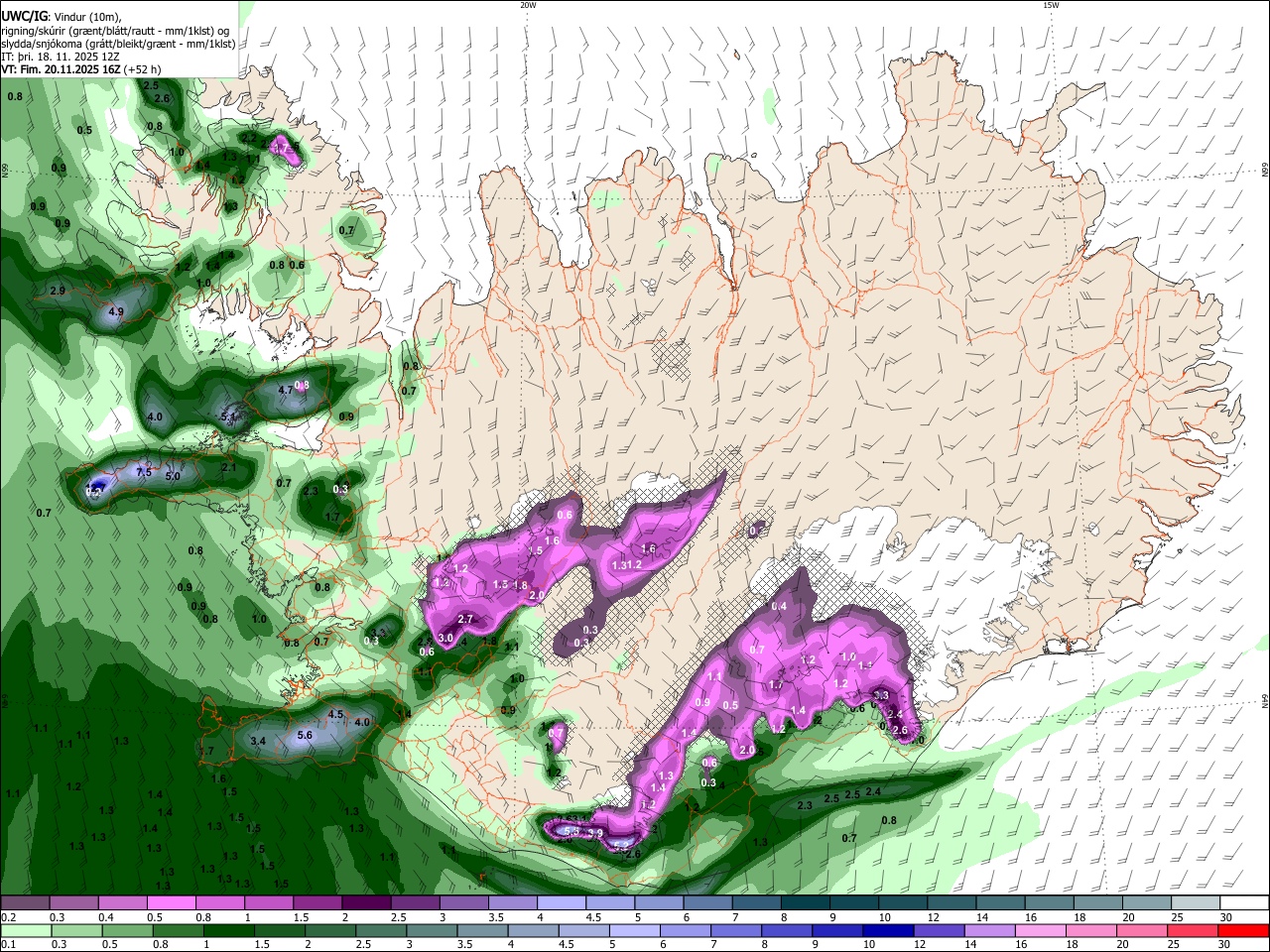The width and height of the screenshot is (1270, 952).
Task: Click the white snow value '3.0' on map
Action: (x=445, y=638)
